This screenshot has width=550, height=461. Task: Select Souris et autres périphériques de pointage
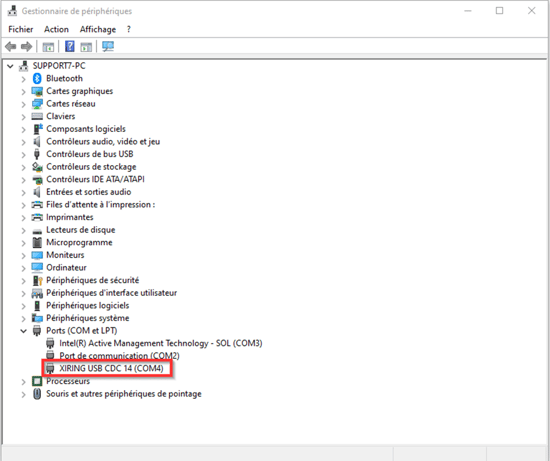[x=124, y=394]
